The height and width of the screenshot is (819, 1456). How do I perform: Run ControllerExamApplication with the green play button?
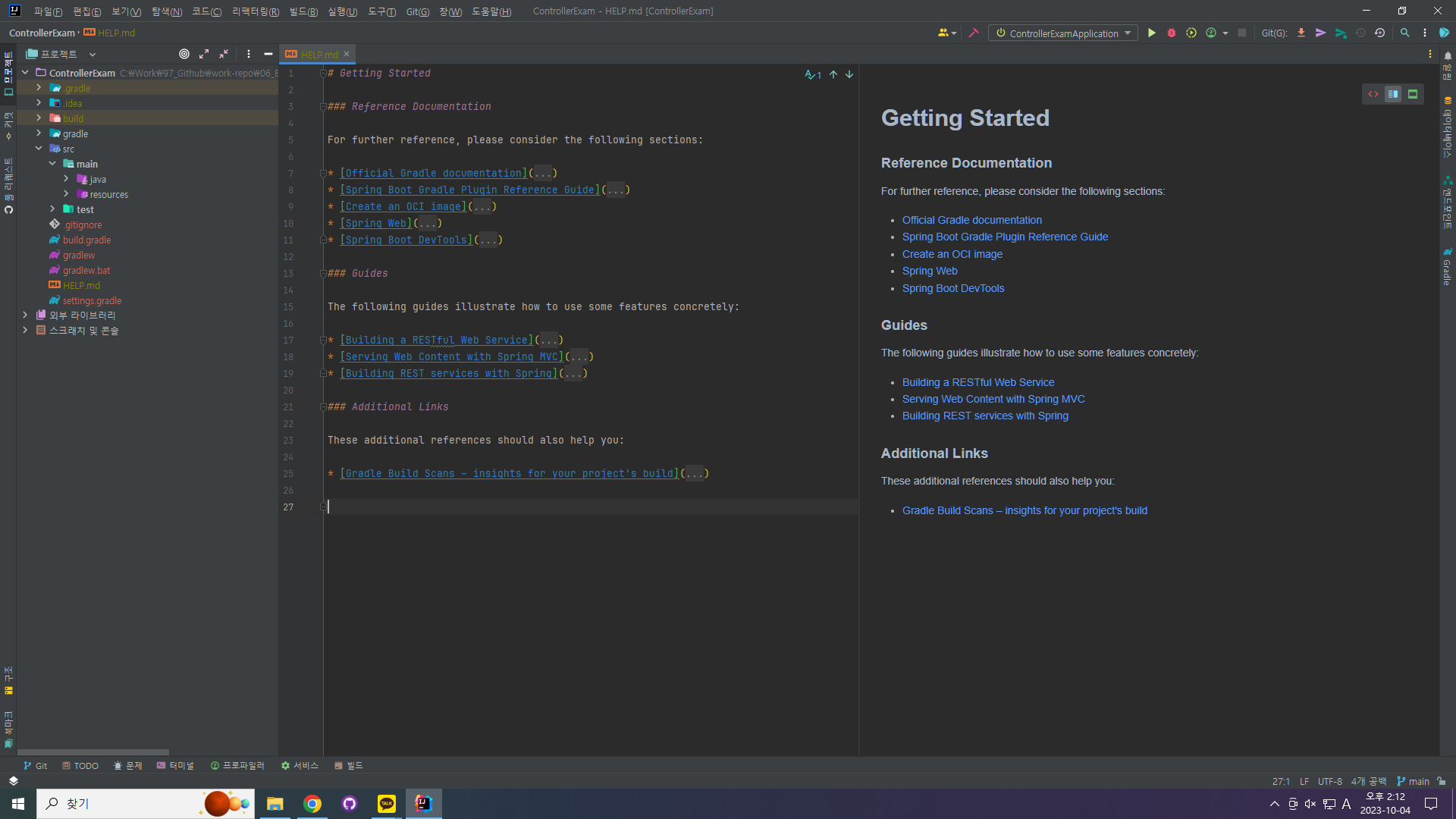pyautogui.click(x=1151, y=33)
